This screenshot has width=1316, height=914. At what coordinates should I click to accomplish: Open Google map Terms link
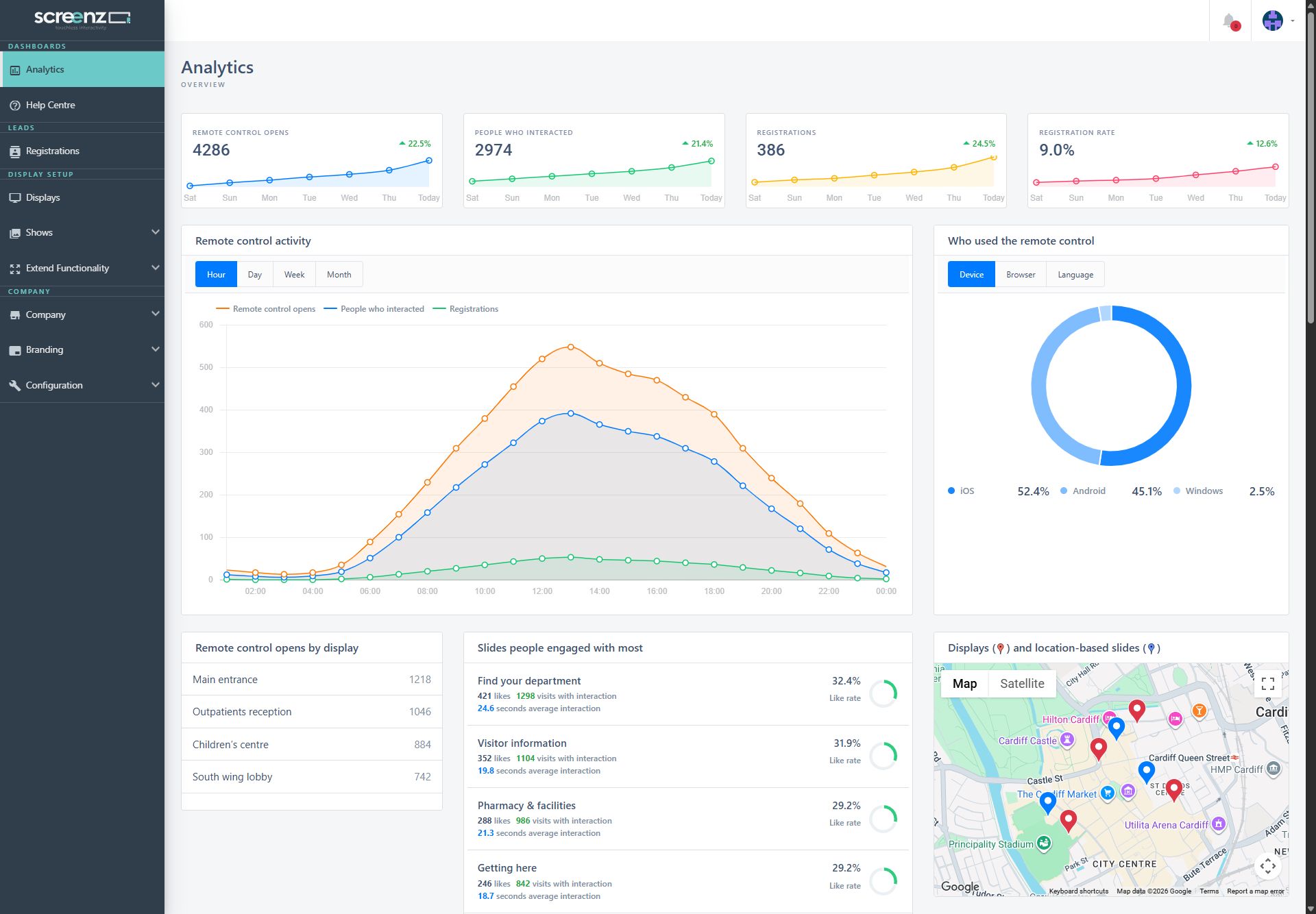pos(1209,891)
